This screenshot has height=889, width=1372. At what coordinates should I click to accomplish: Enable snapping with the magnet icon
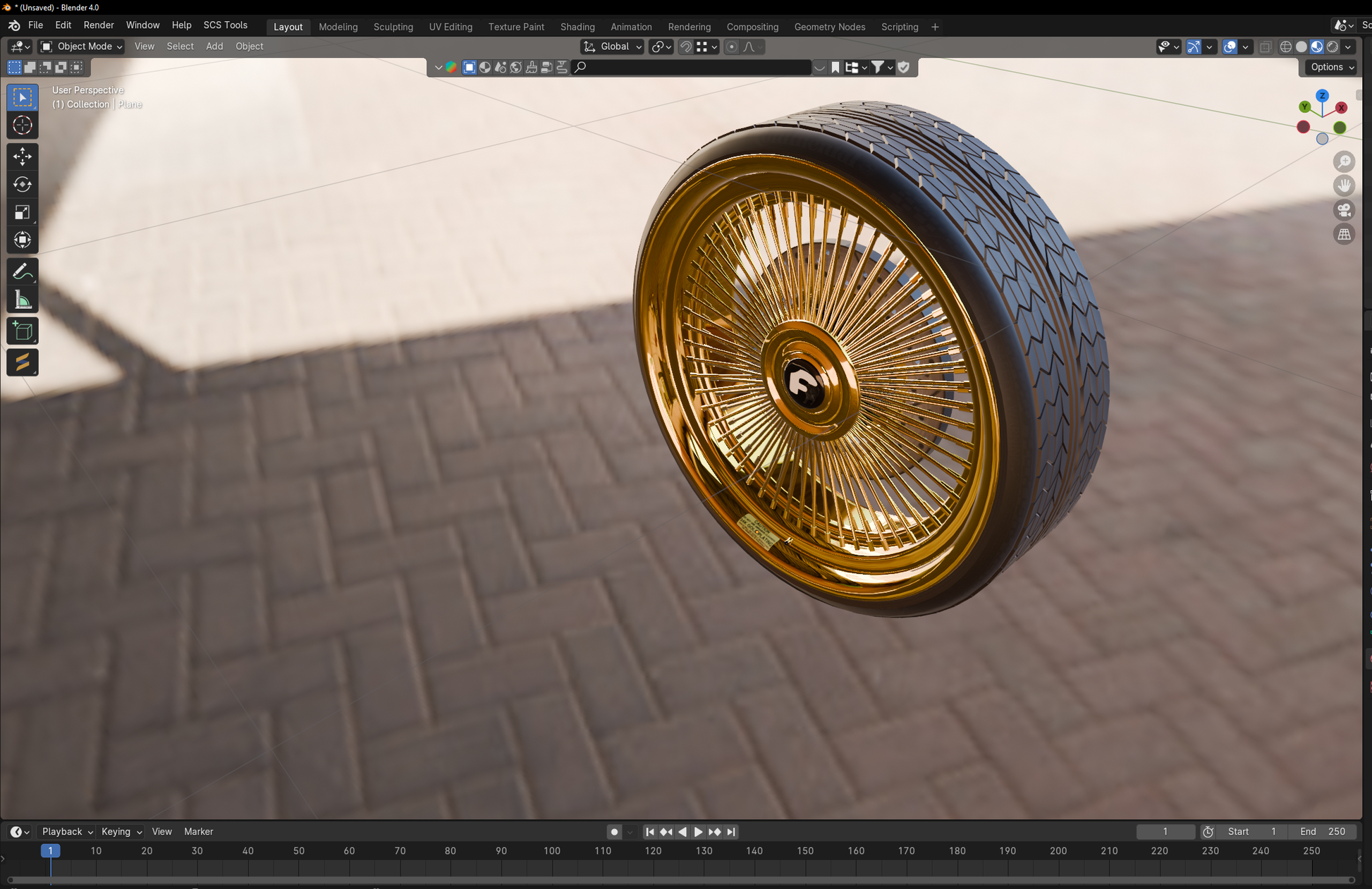[685, 47]
